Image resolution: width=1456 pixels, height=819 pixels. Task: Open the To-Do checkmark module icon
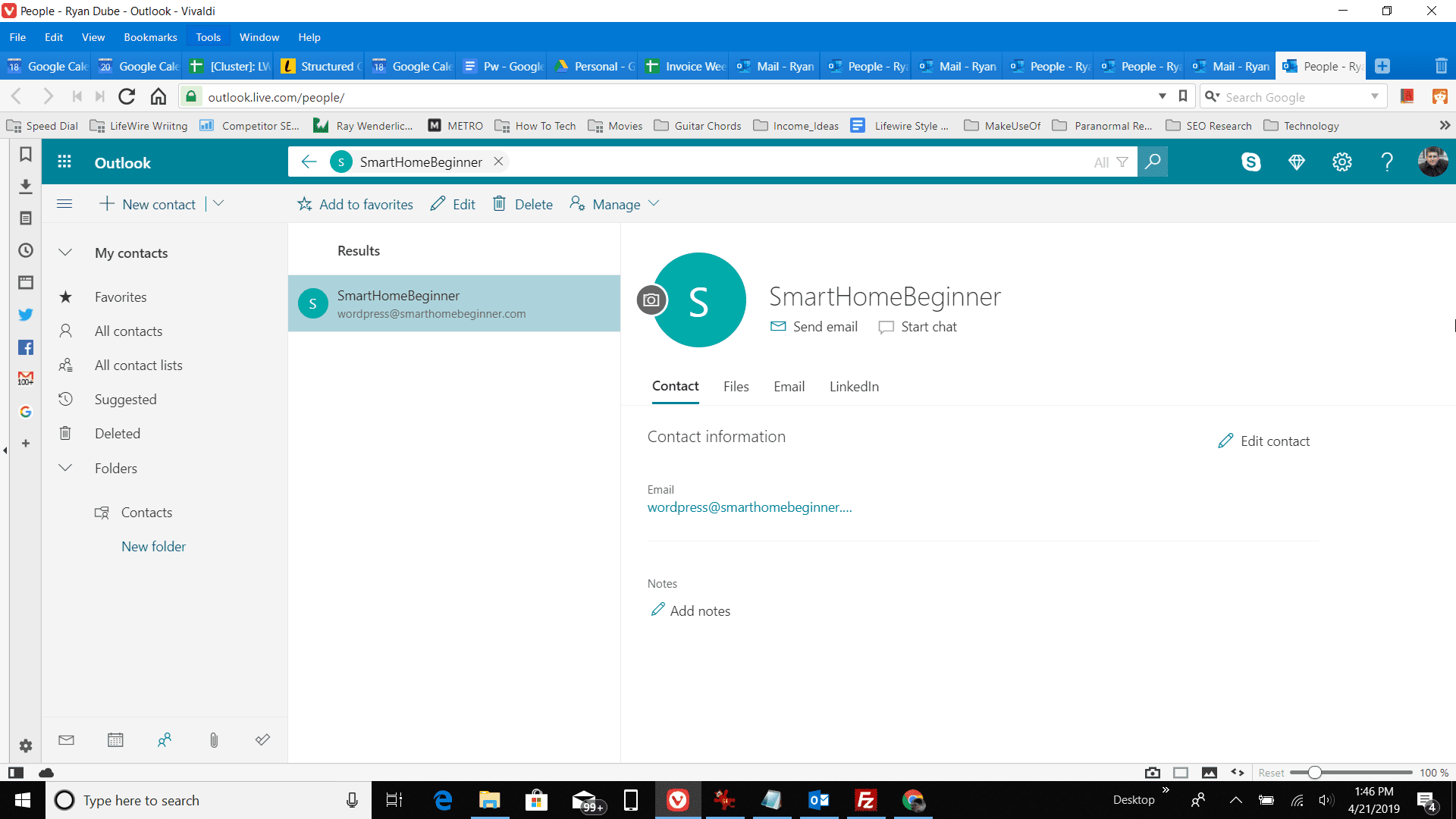[262, 740]
